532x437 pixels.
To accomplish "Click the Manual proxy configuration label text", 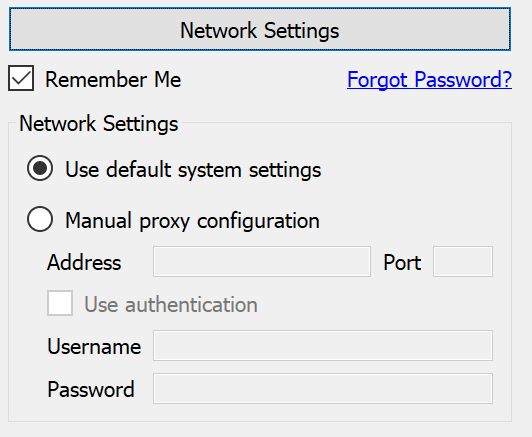I will coord(192,221).
